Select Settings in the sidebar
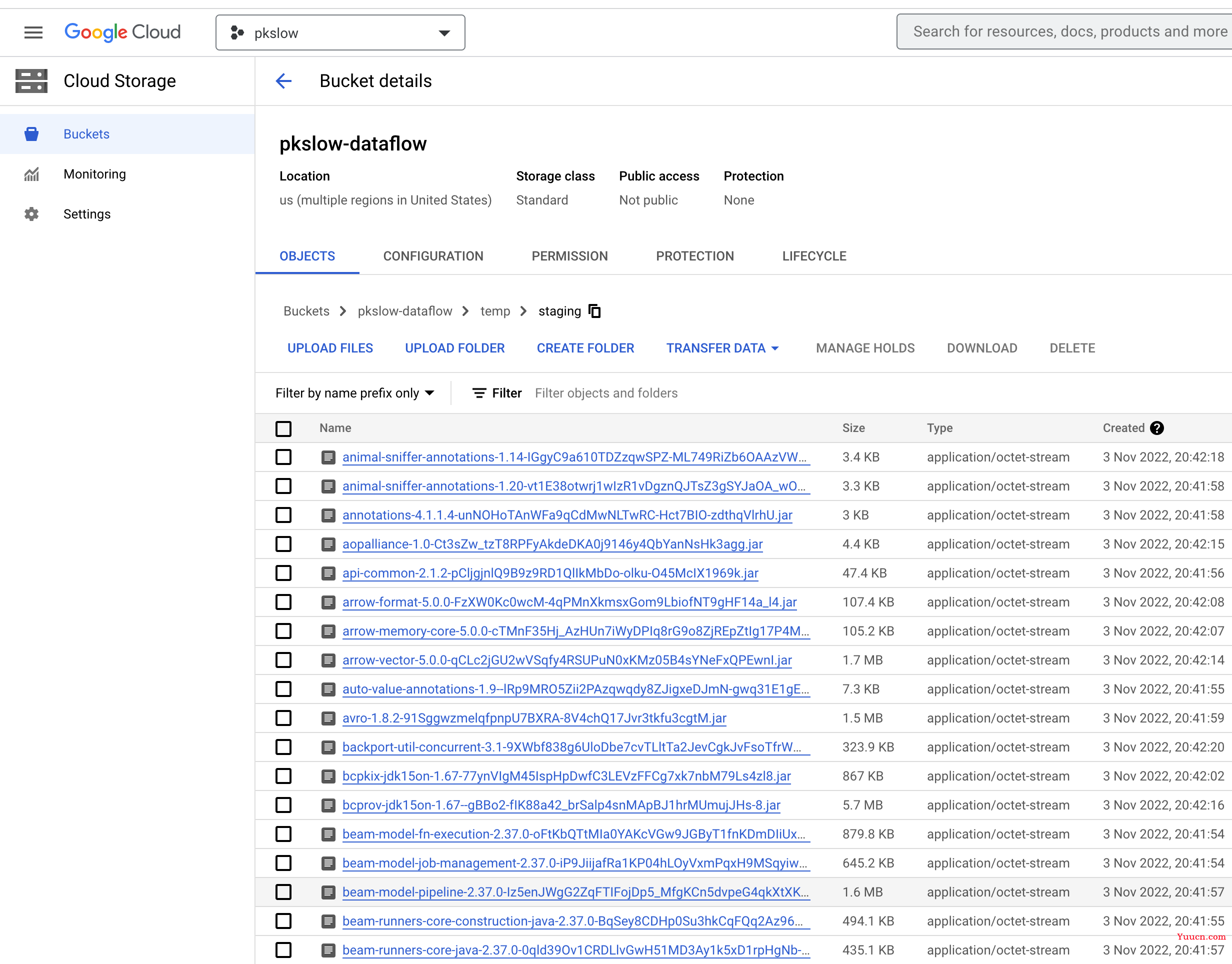1232x964 pixels. pos(127,214)
